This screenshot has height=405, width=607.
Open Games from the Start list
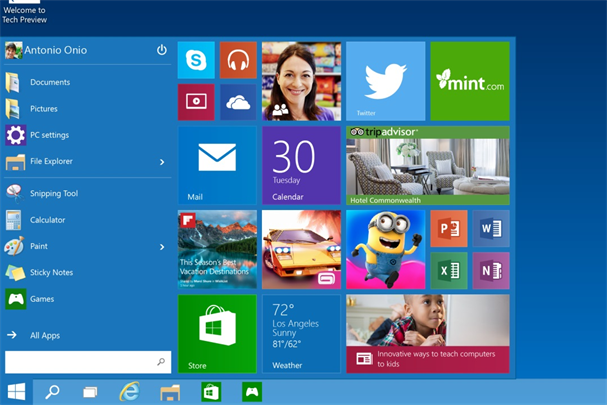[87, 299]
